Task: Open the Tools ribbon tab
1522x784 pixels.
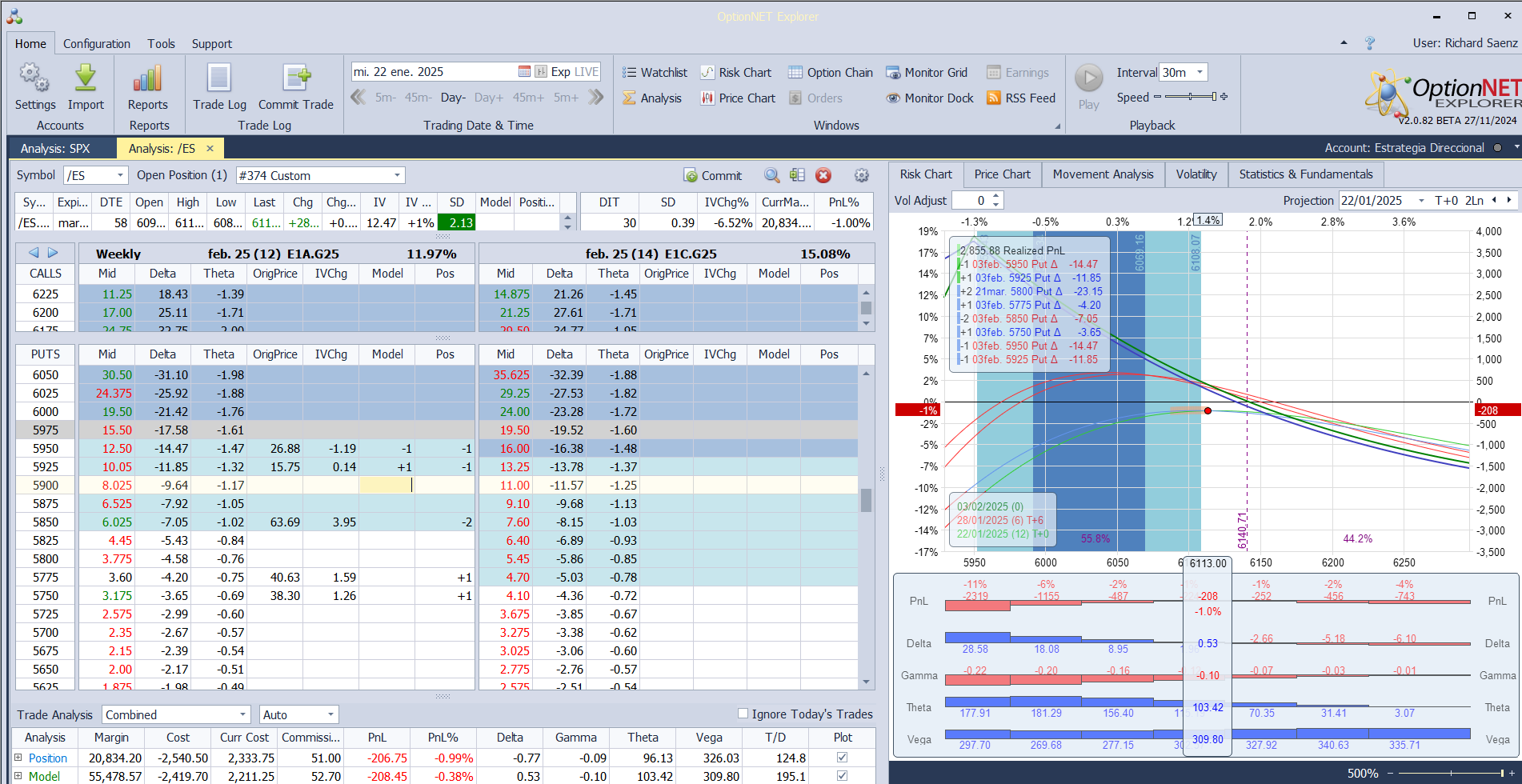Action: click(x=161, y=44)
